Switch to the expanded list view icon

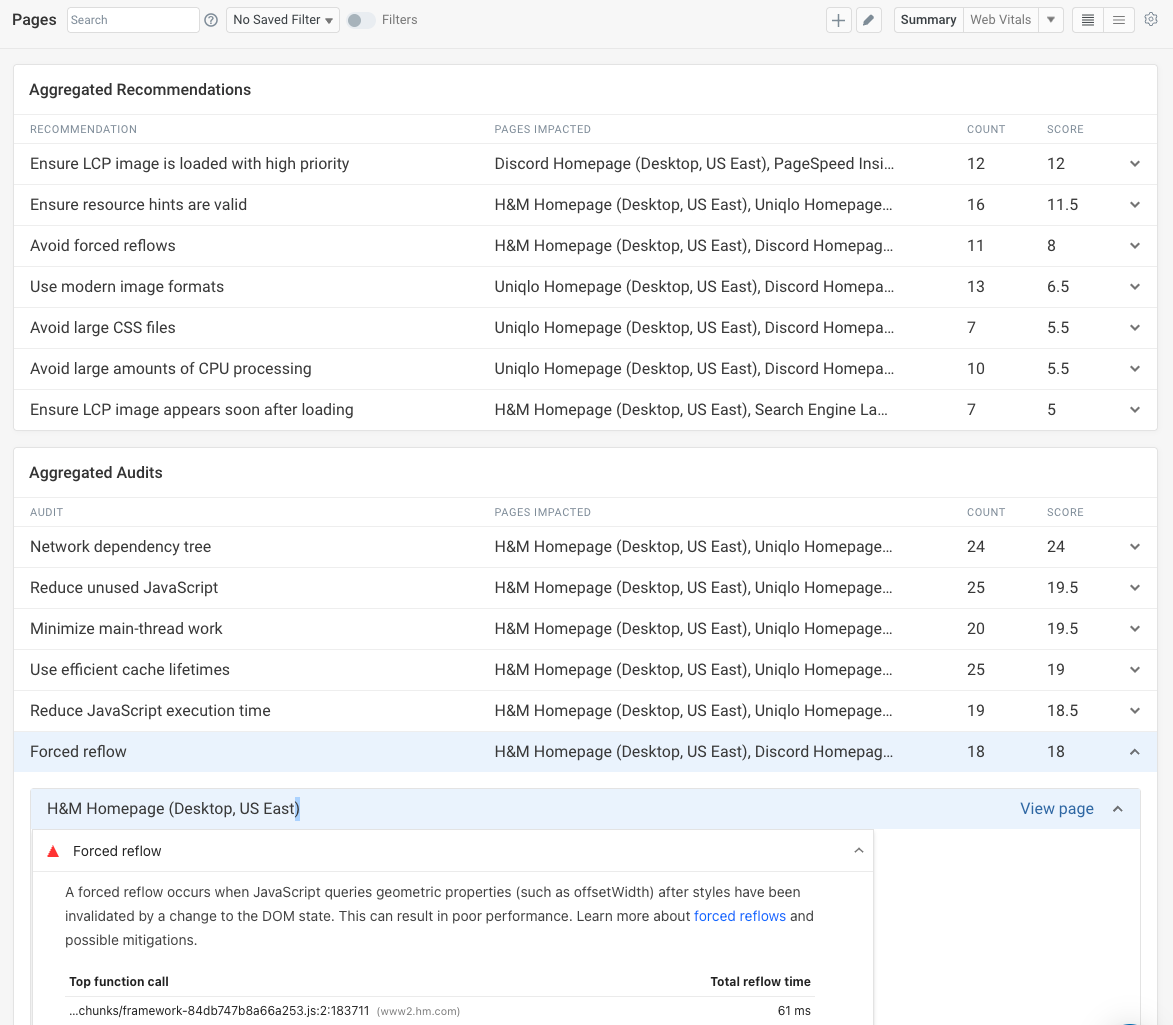1118,20
